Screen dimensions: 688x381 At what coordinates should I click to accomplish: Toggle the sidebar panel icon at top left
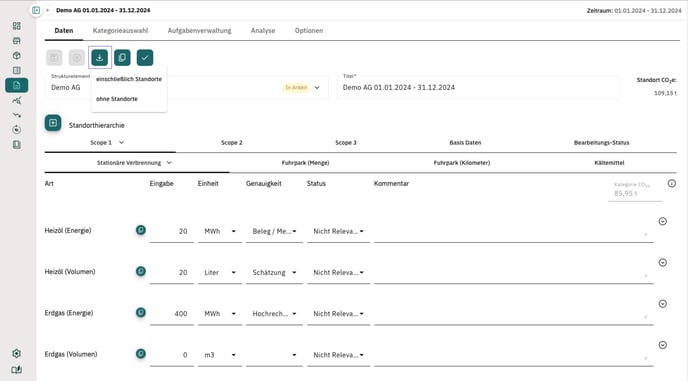(x=36, y=10)
